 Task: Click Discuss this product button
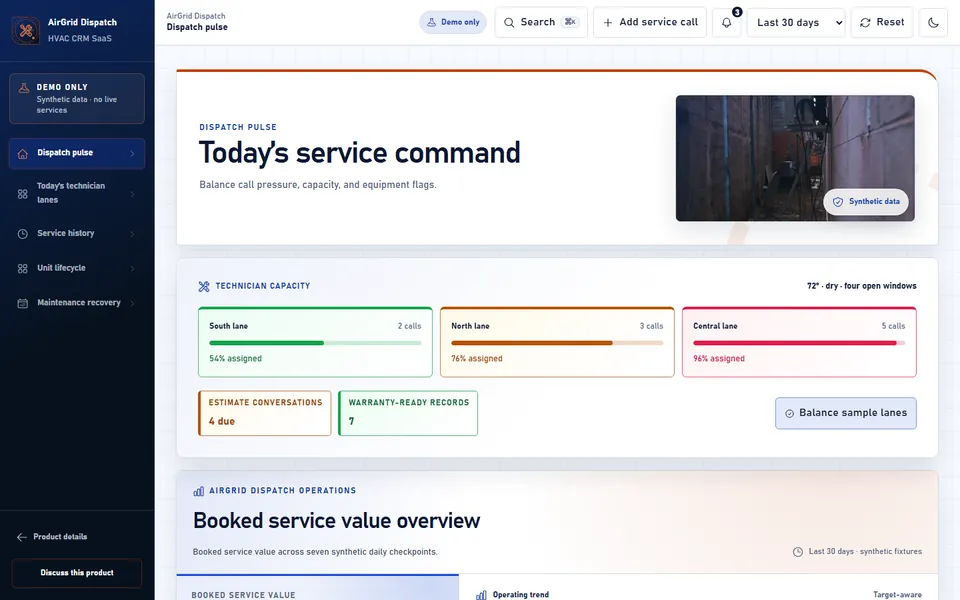77,573
